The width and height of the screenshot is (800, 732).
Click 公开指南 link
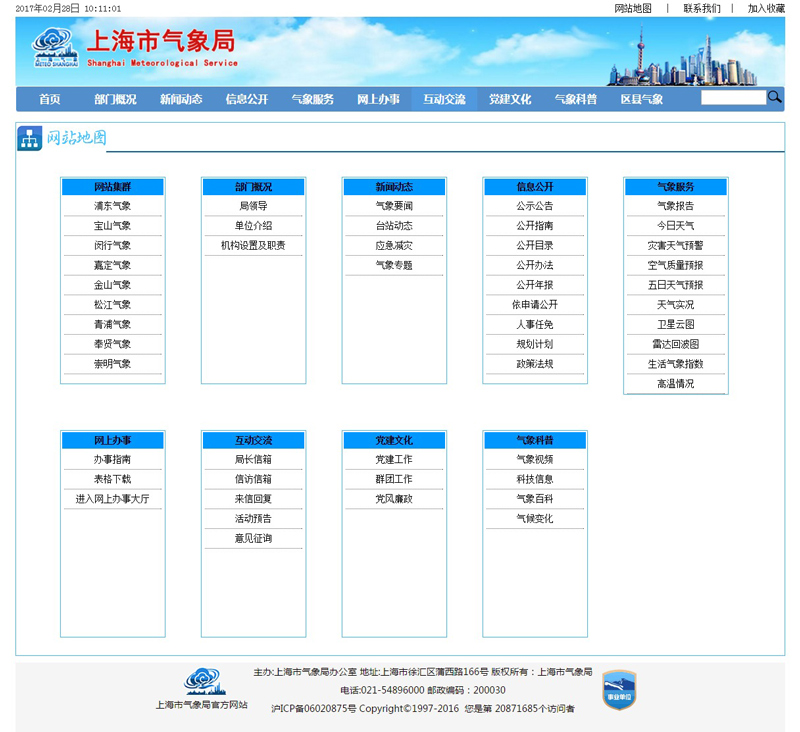click(535, 226)
